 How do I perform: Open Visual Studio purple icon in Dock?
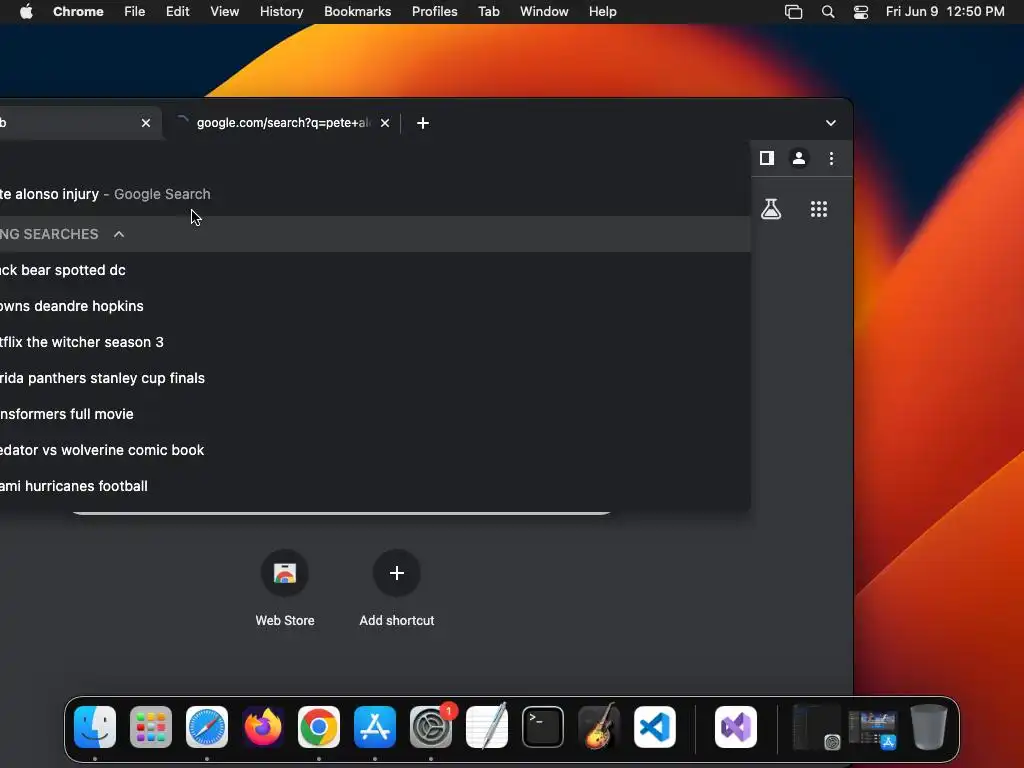tap(736, 727)
